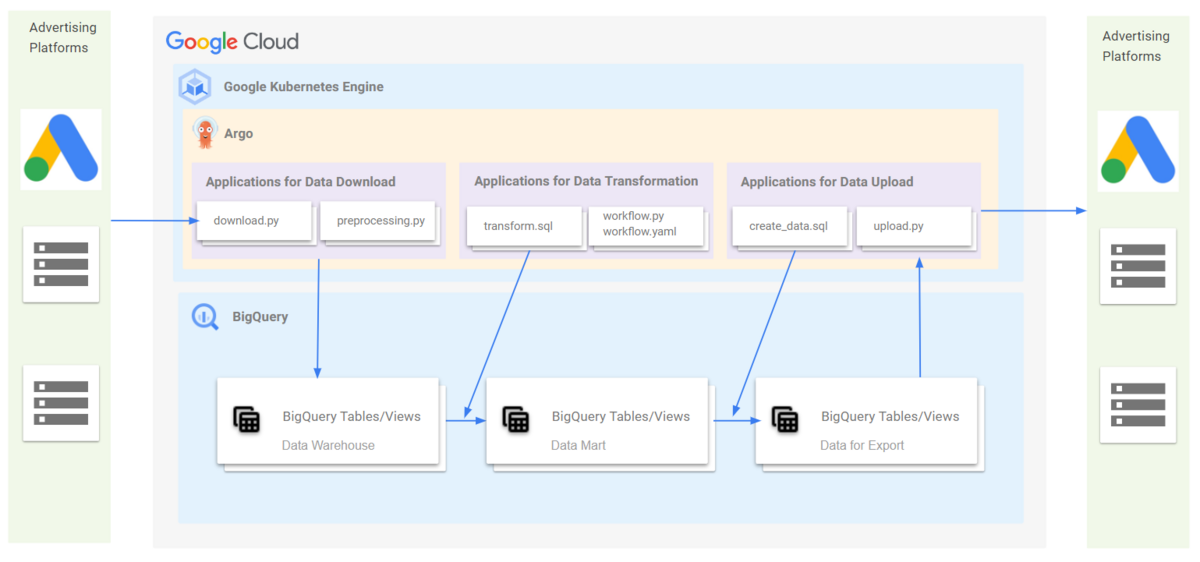Click the BigQuery magnifier icon
The width and height of the screenshot is (1200, 562).
click(205, 317)
